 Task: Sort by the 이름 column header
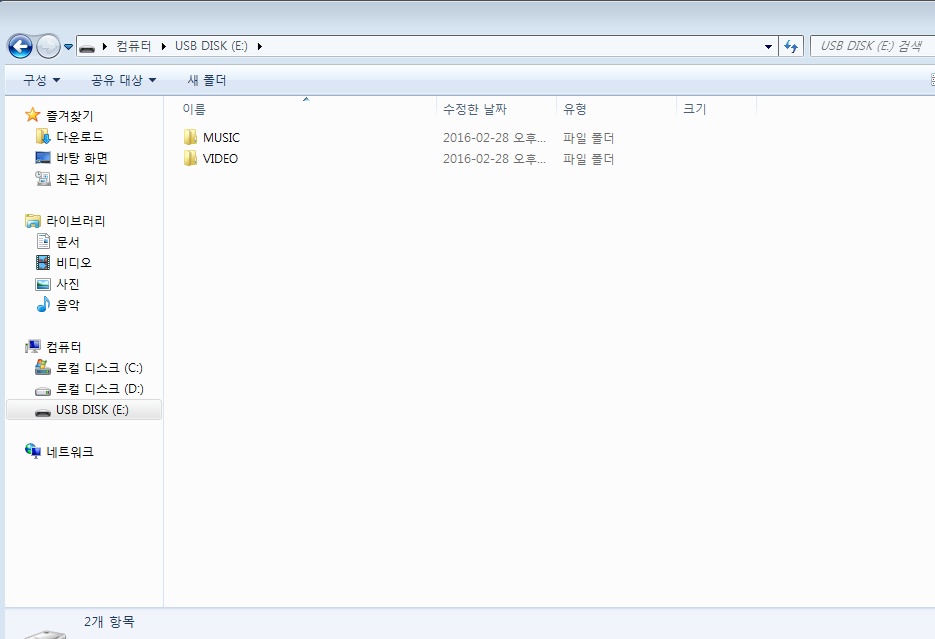[x=194, y=109]
